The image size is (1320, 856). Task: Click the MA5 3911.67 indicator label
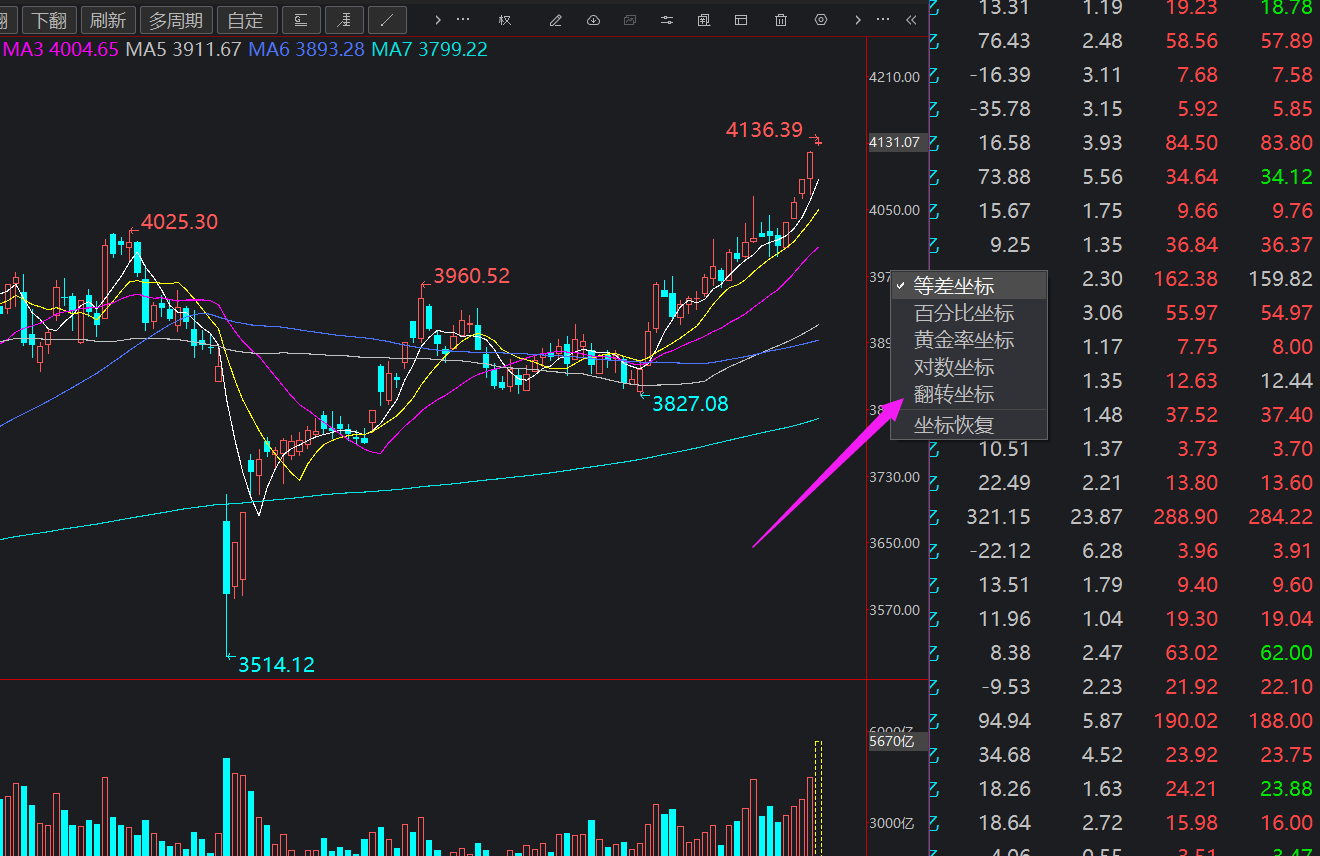[x=184, y=49]
